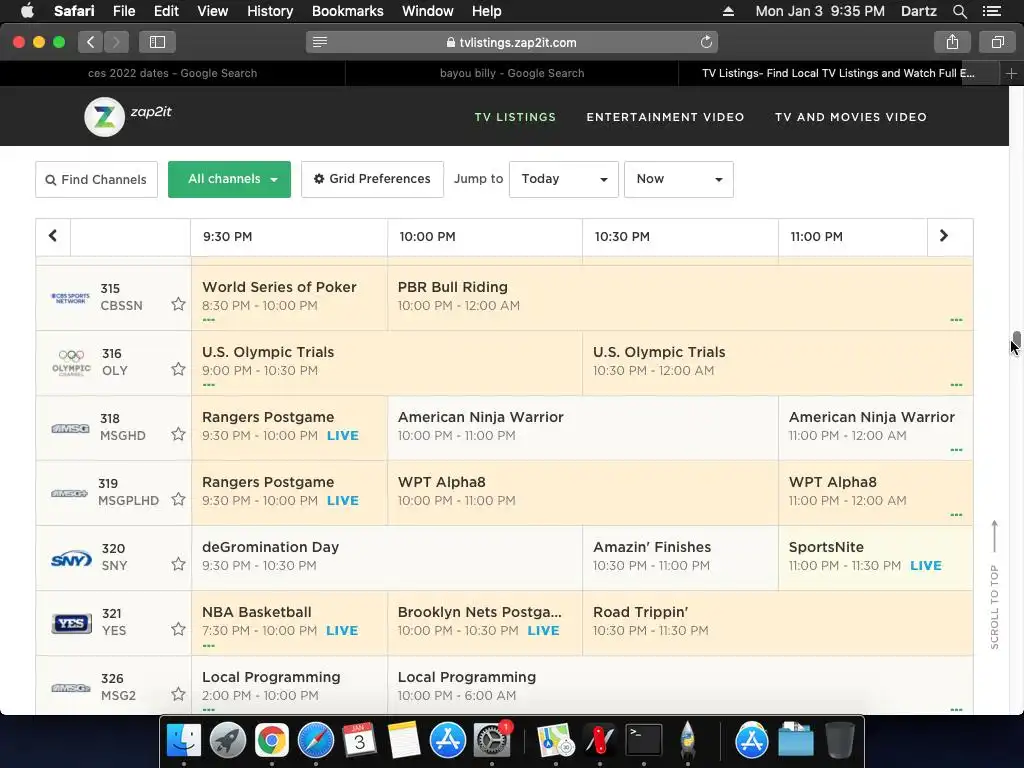Image resolution: width=1024 pixels, height=768 pixels.
Task: Open the History menu
Action: click(270, 11)
